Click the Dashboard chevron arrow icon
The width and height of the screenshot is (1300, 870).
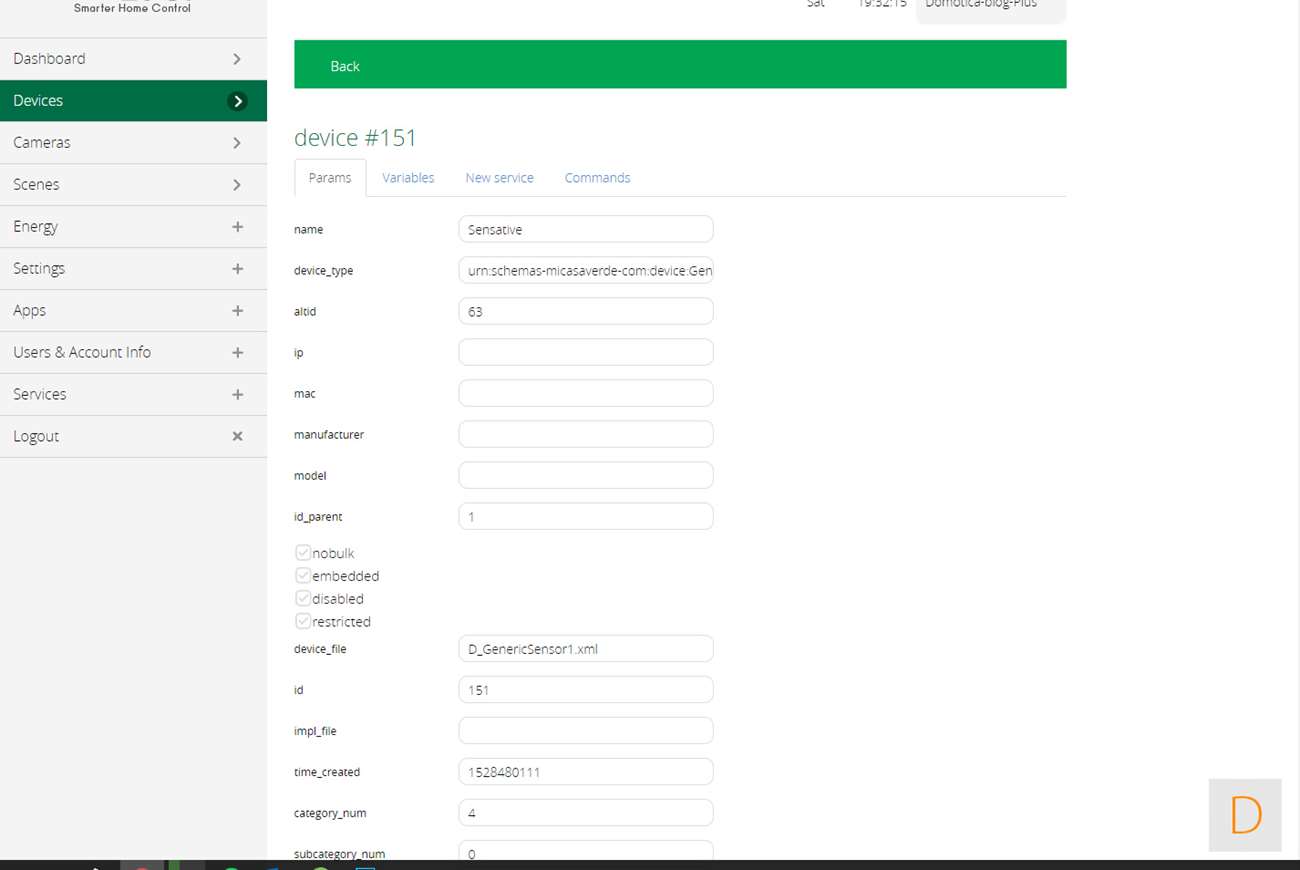[x=237, y=59]
